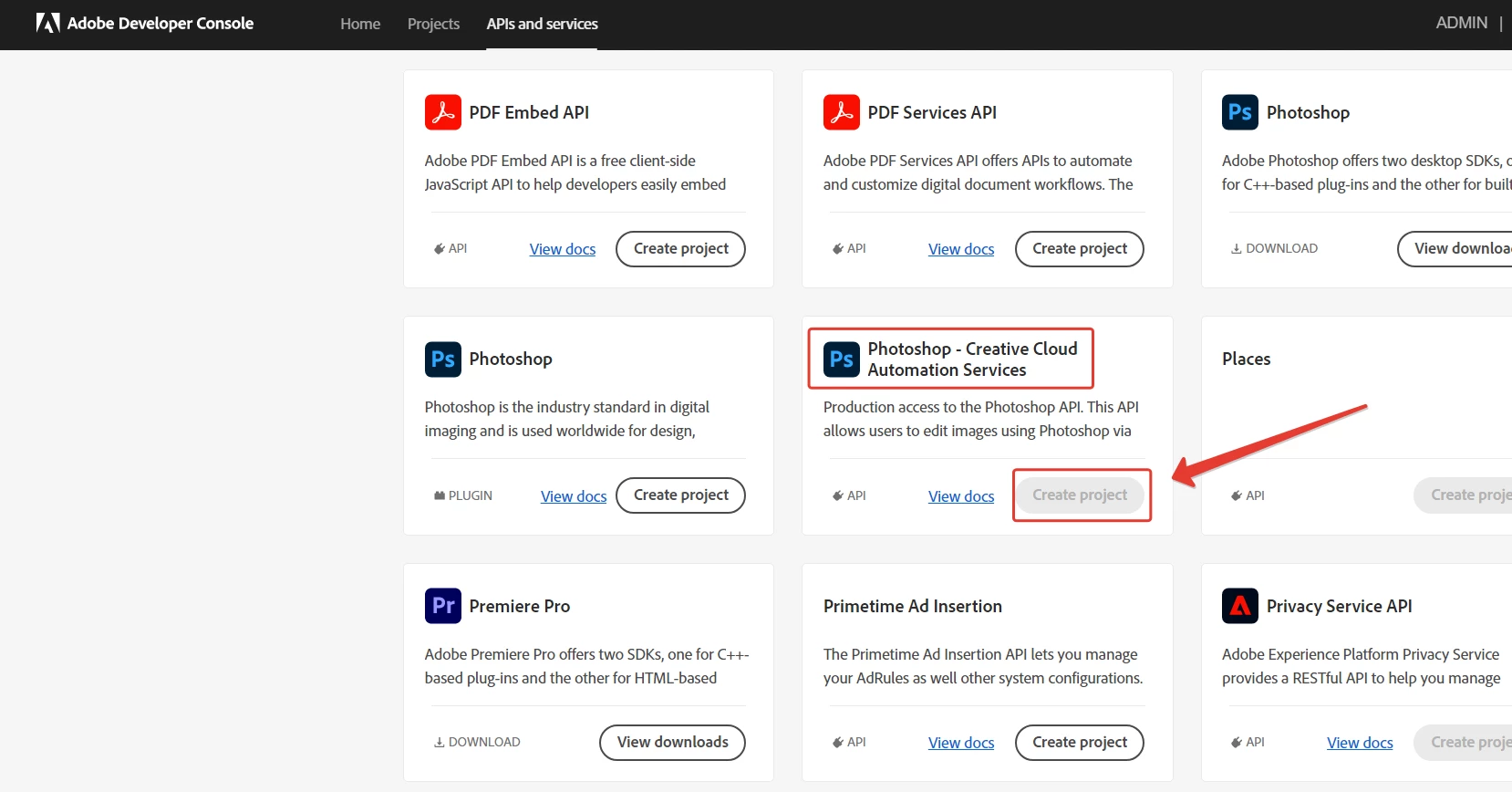Screen dimensions: 1512x792
Task: Click the API plug icon on Places card
Action: pyautogui.click(x=1237, y=495)
